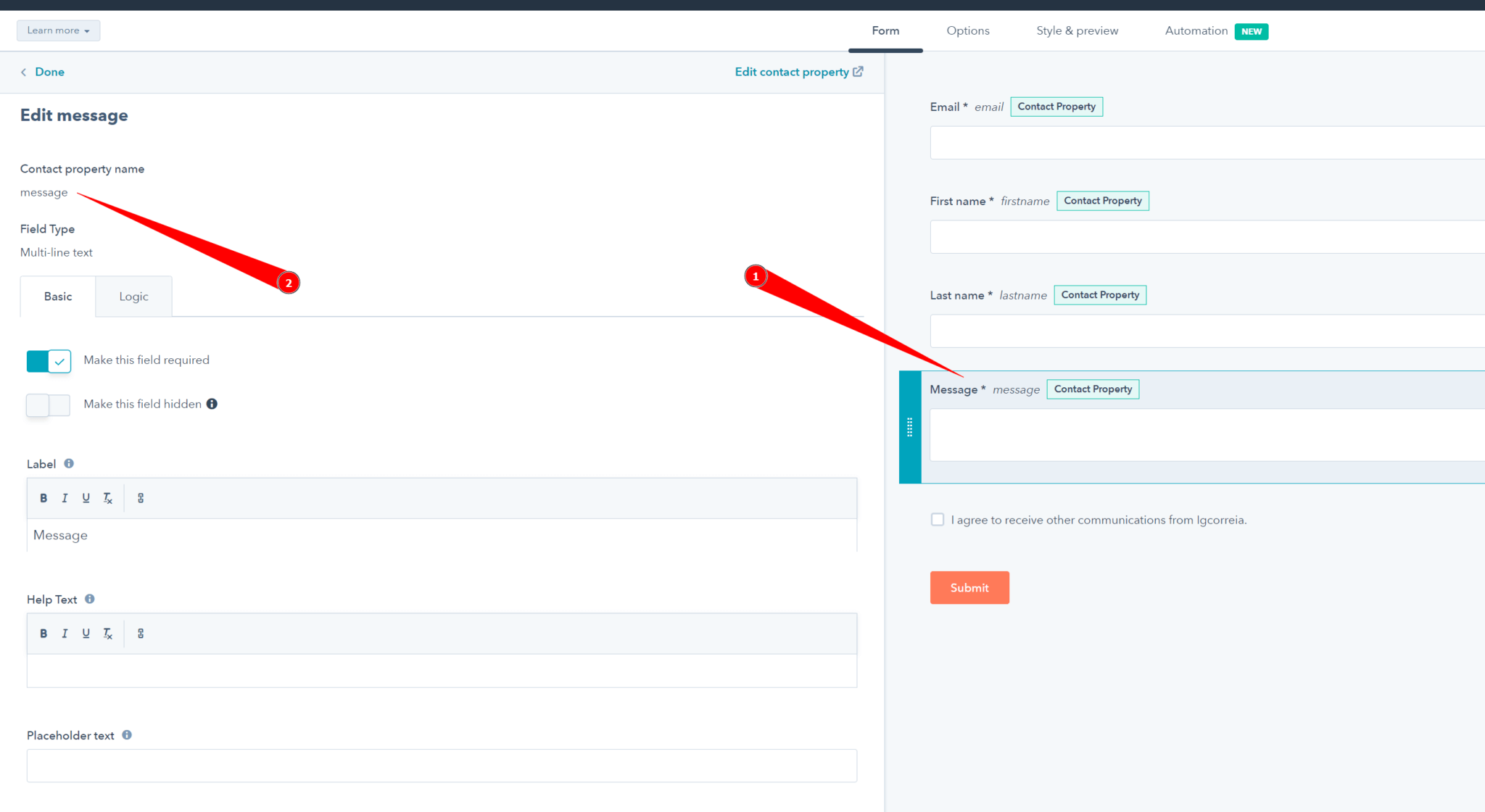The height and width of the screenshot is (812, 1485).
Task: Click the drag handle on the Message field
Action: pyautogui.click(x=909, y=427)
